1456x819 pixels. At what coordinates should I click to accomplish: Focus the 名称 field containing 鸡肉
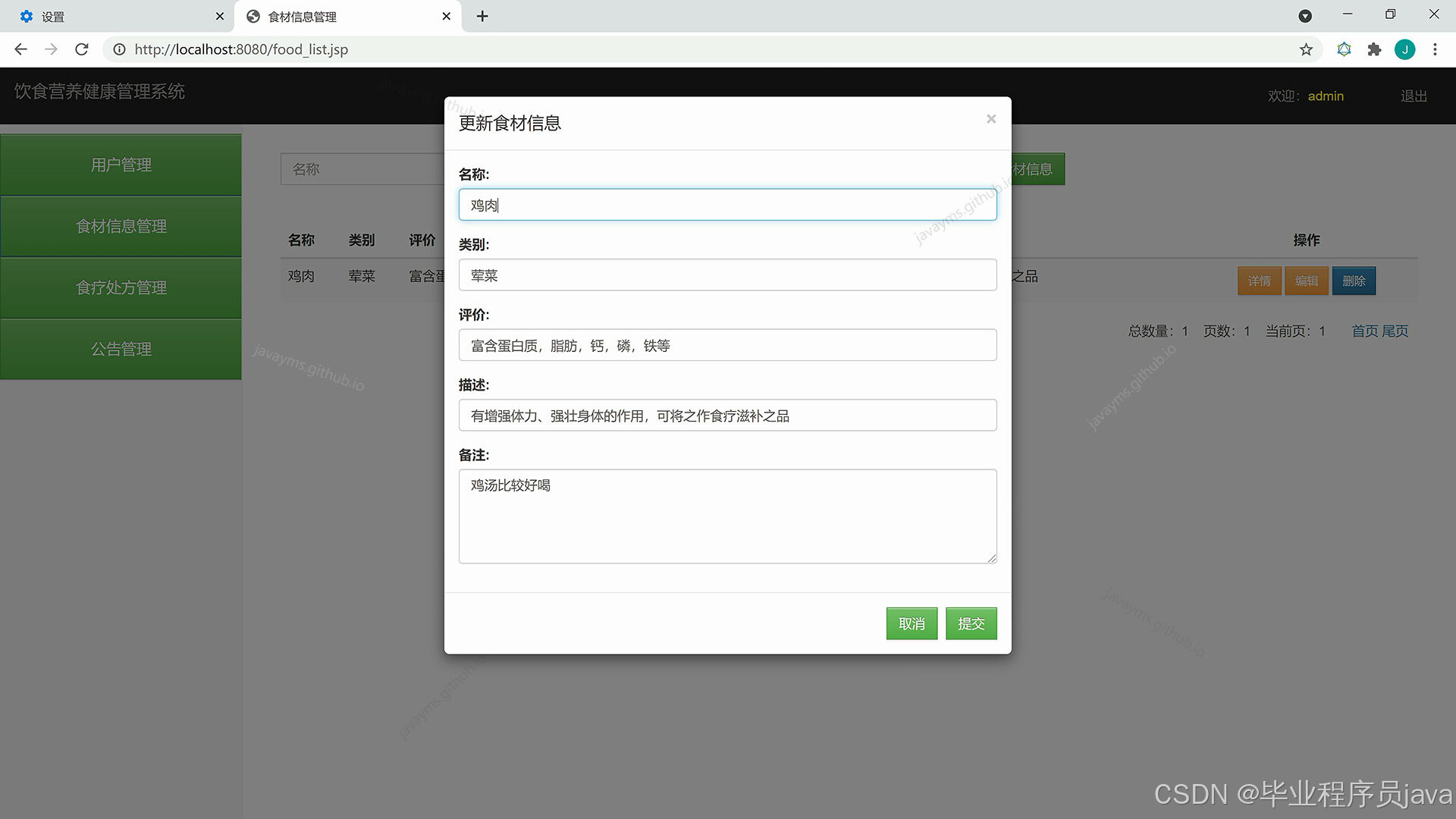point(727,205)
